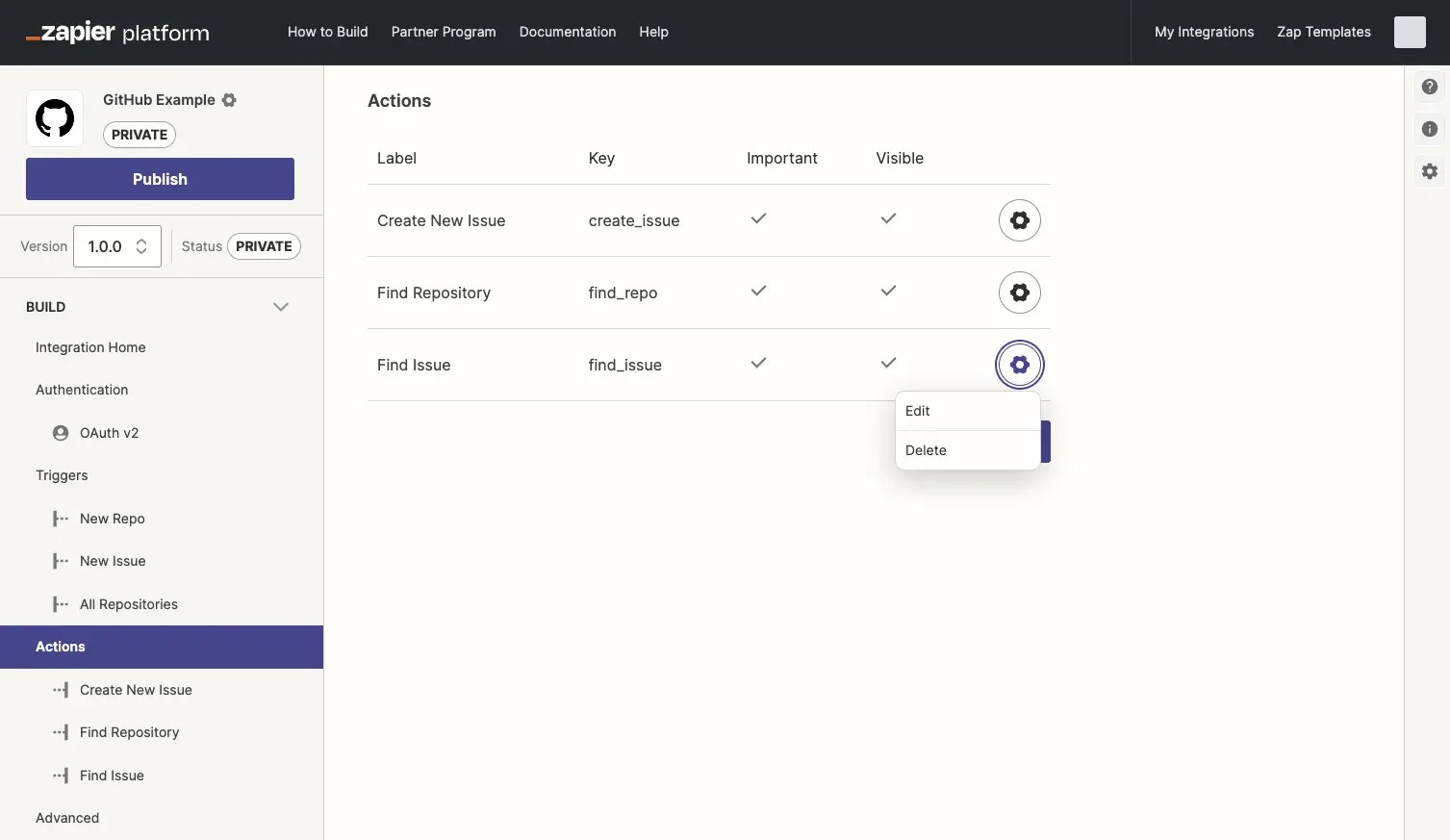This screenshot has height=840, width=1450.
Task: Click the gear icon for Find Issue
Action: pyautogui.click(x=1020, y=365)
